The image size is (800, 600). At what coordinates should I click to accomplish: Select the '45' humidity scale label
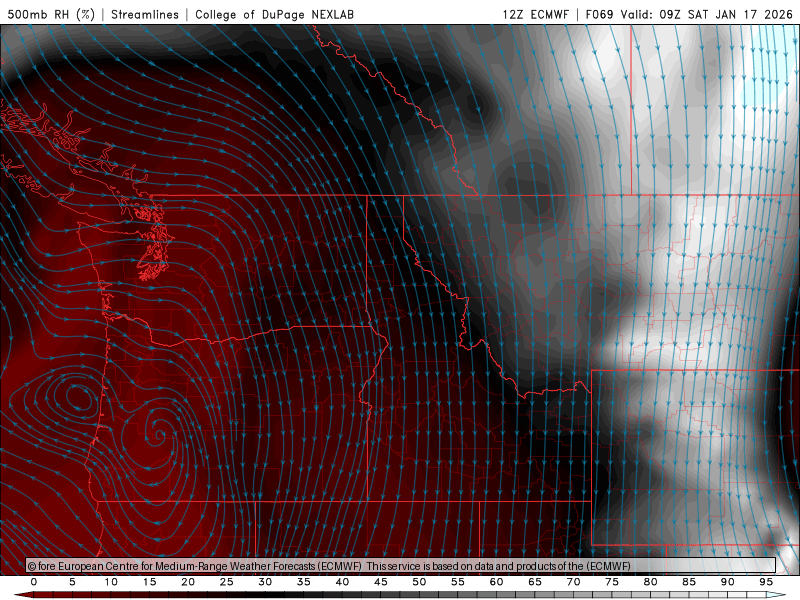[381, 582]
